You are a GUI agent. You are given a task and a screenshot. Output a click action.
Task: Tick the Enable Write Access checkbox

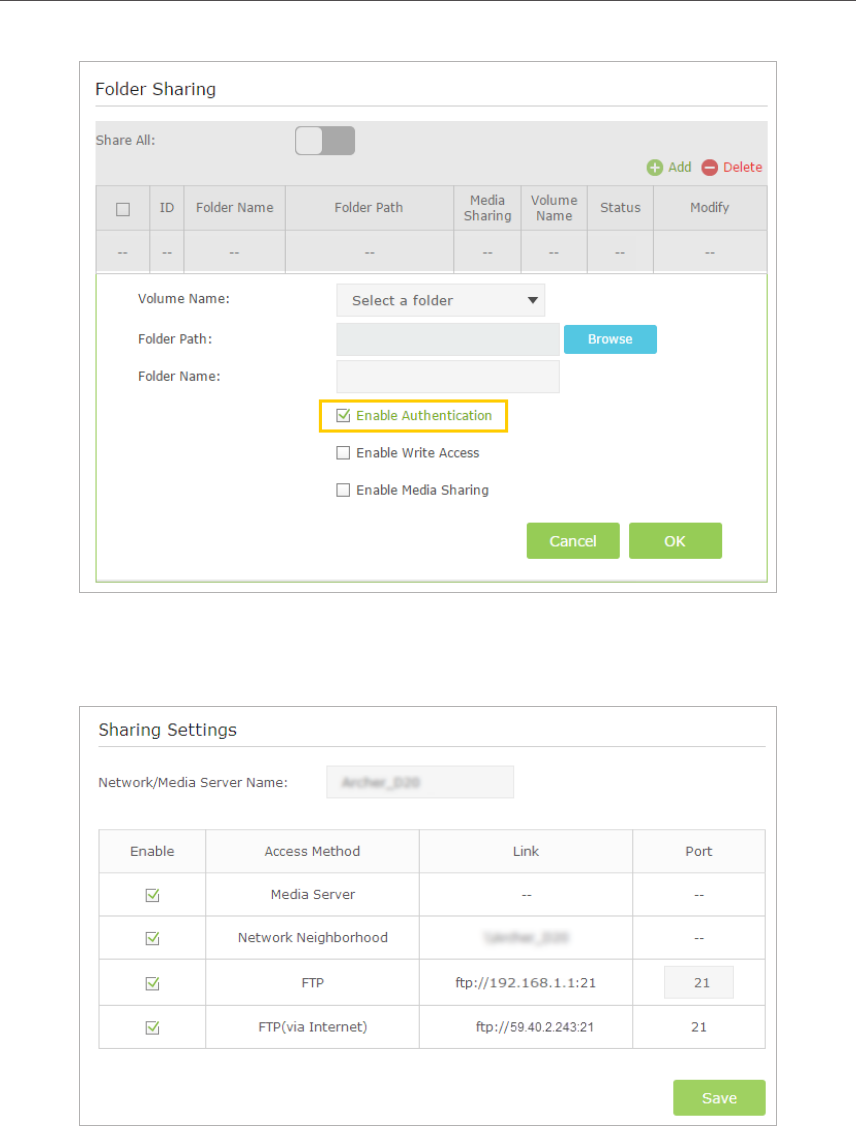point(343,453)
